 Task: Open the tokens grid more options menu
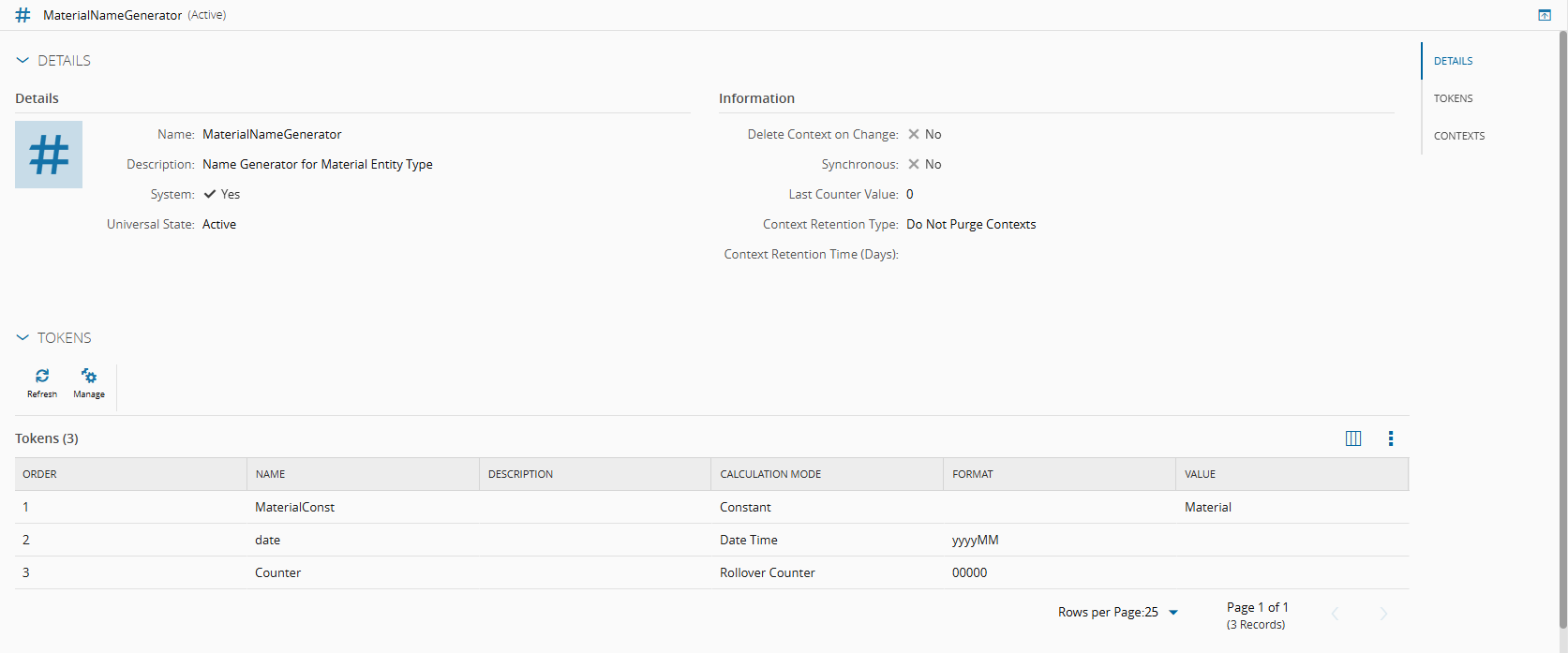(1391, 438)
